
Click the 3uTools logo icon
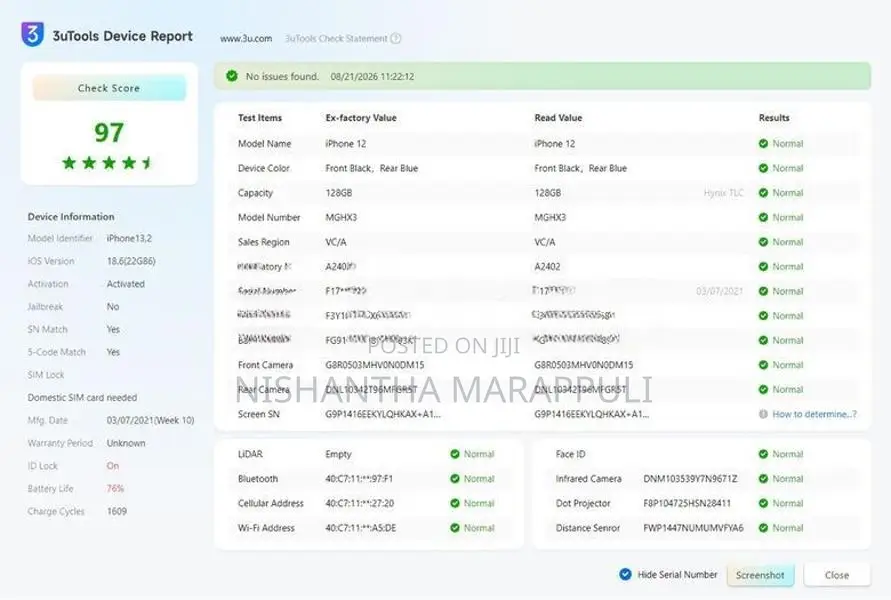point(32,34)
